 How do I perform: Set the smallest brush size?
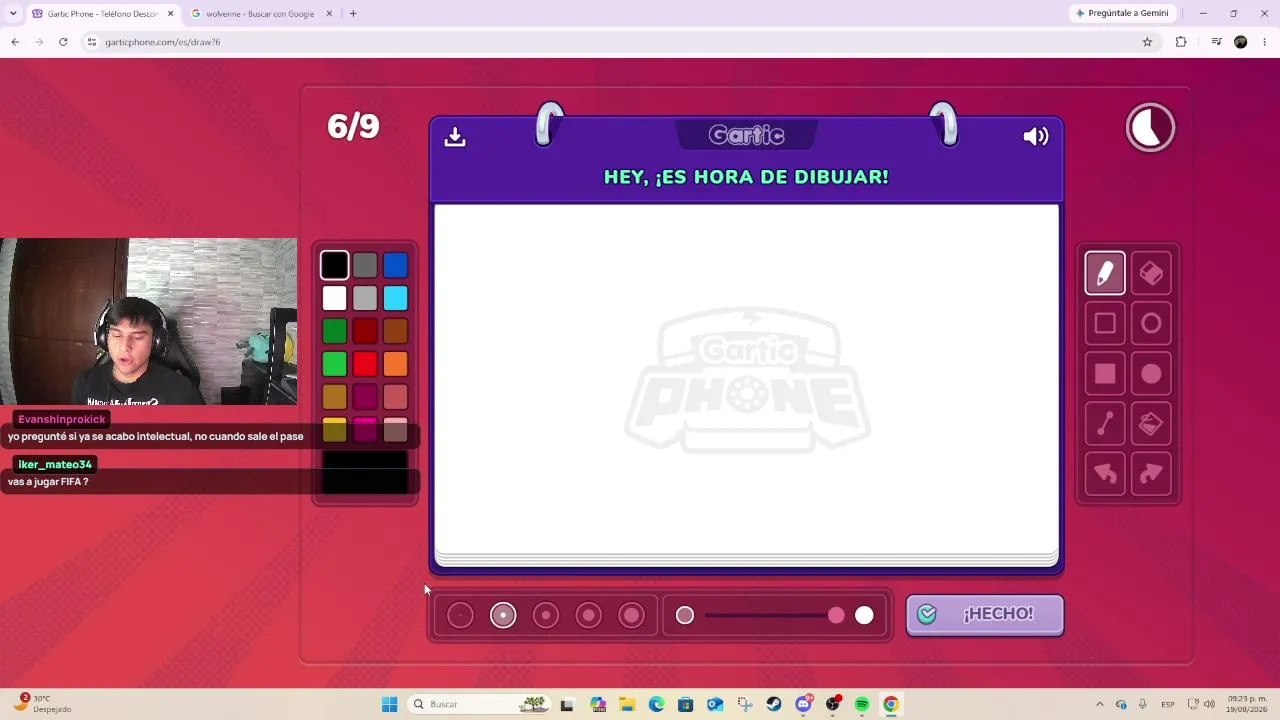click(x=460, y=615)
